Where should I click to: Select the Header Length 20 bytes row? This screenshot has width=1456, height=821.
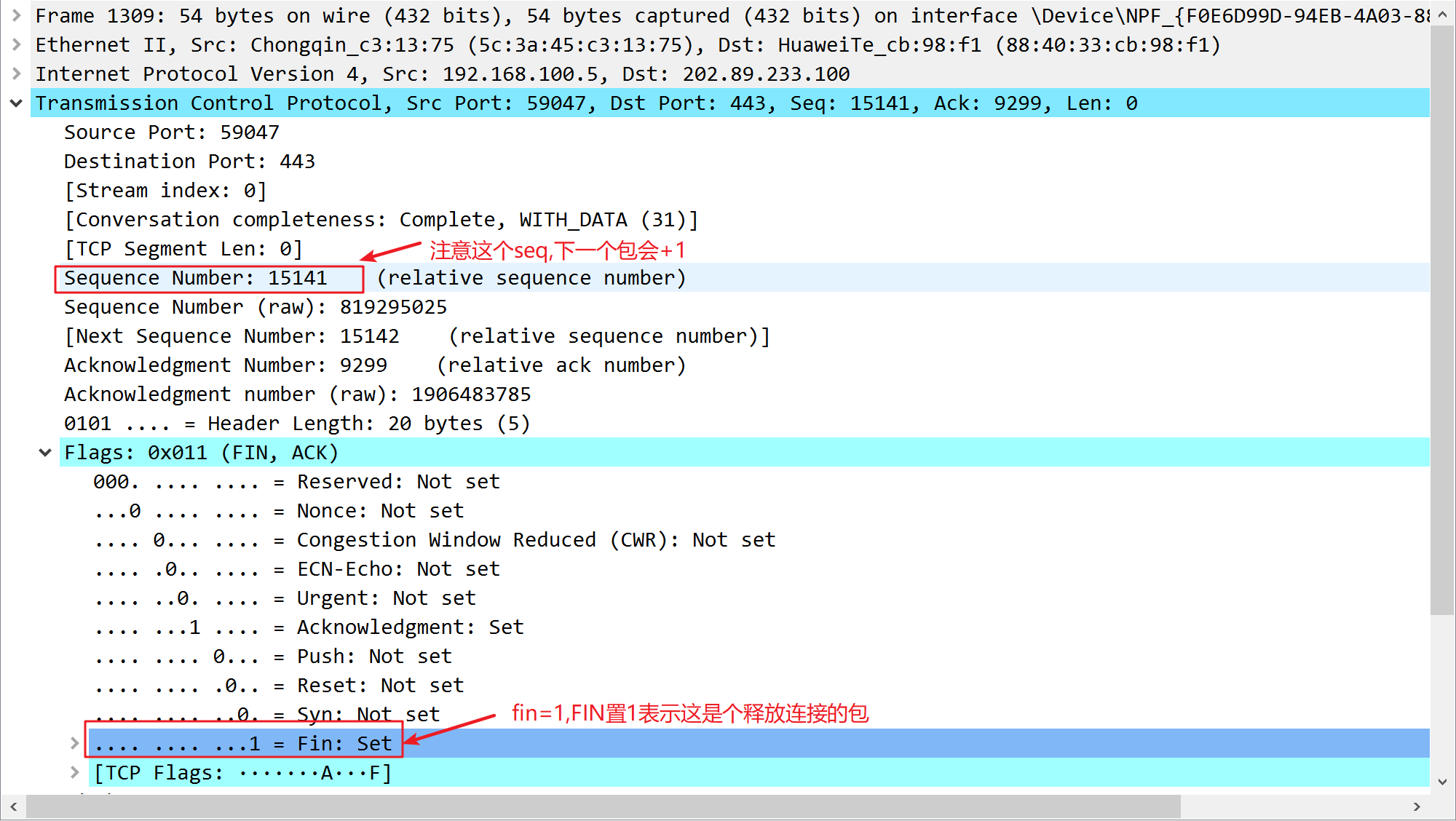coord(296,424)
